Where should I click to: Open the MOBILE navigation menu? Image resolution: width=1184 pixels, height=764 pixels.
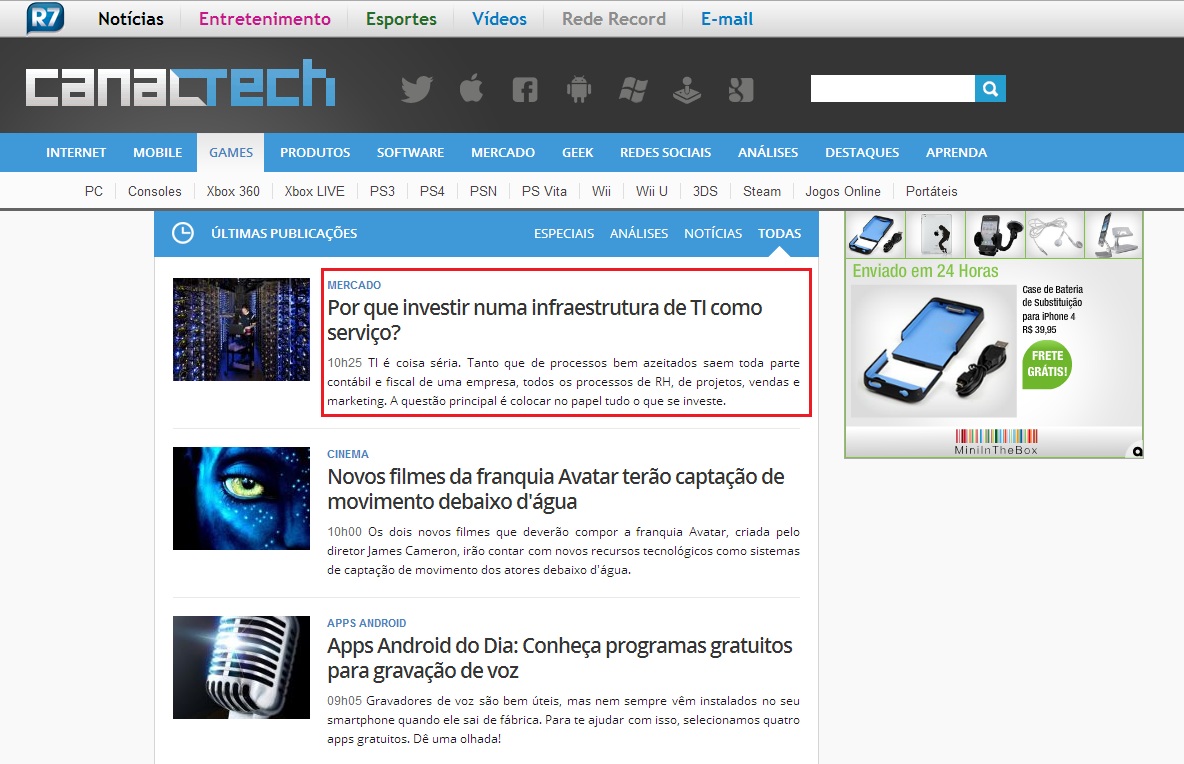tap(158, 153)
